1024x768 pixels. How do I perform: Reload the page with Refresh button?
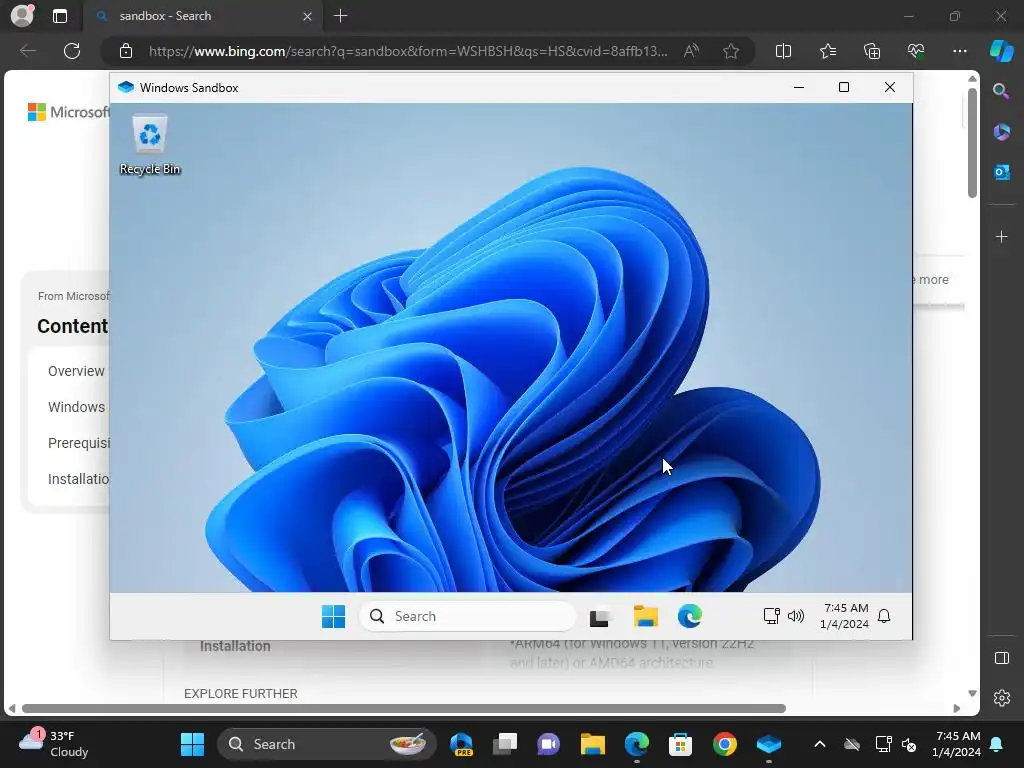point(72,51)
